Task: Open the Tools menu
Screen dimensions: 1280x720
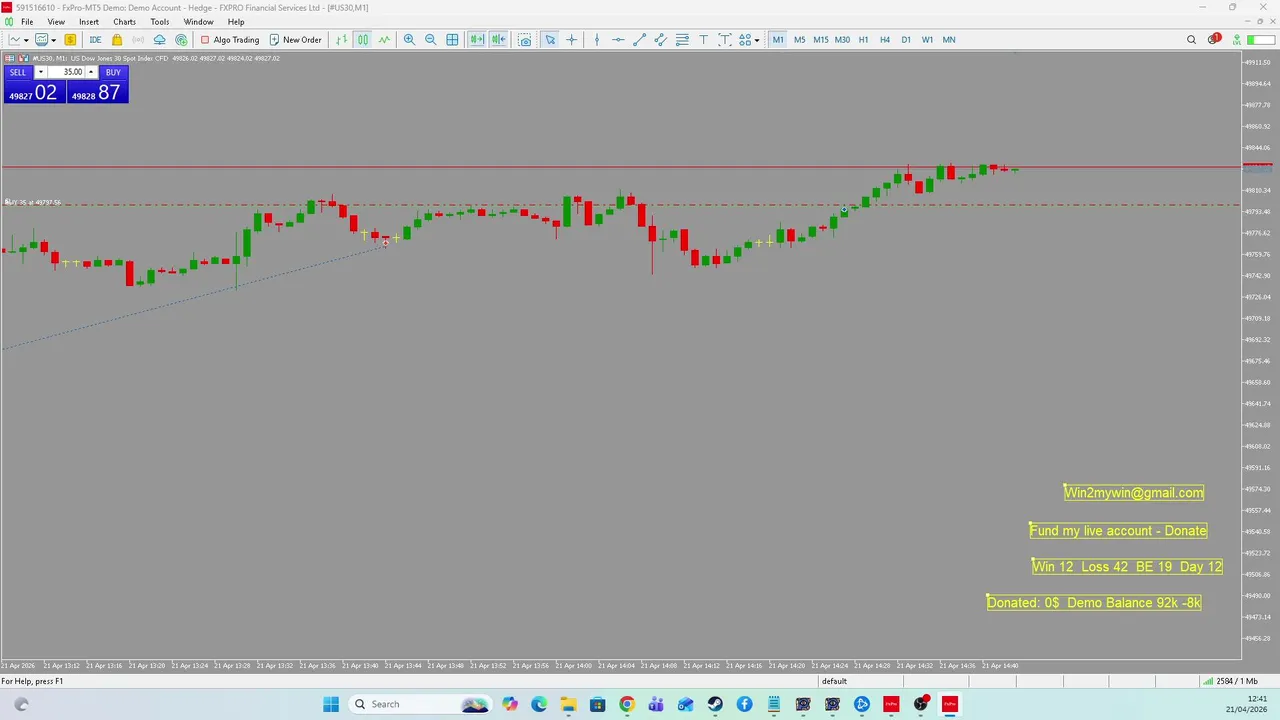Action: pos(160,22)
